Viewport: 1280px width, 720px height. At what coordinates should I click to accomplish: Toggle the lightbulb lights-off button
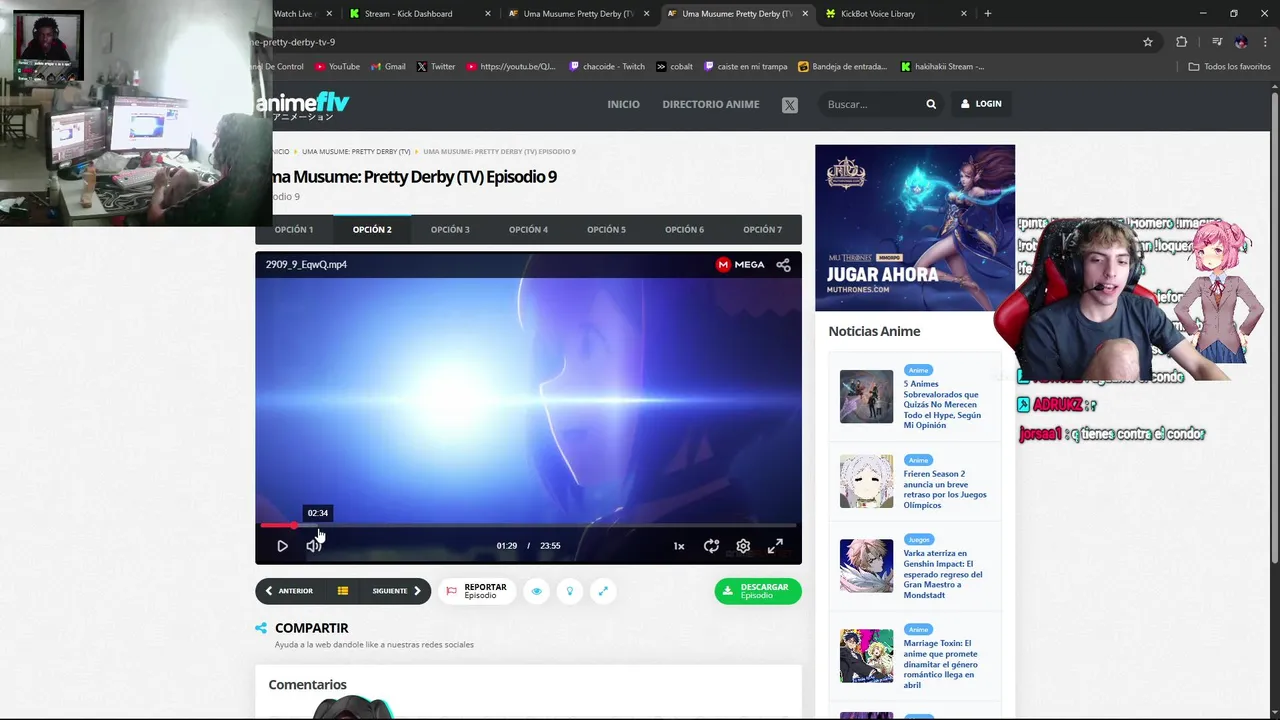[570, 591]
